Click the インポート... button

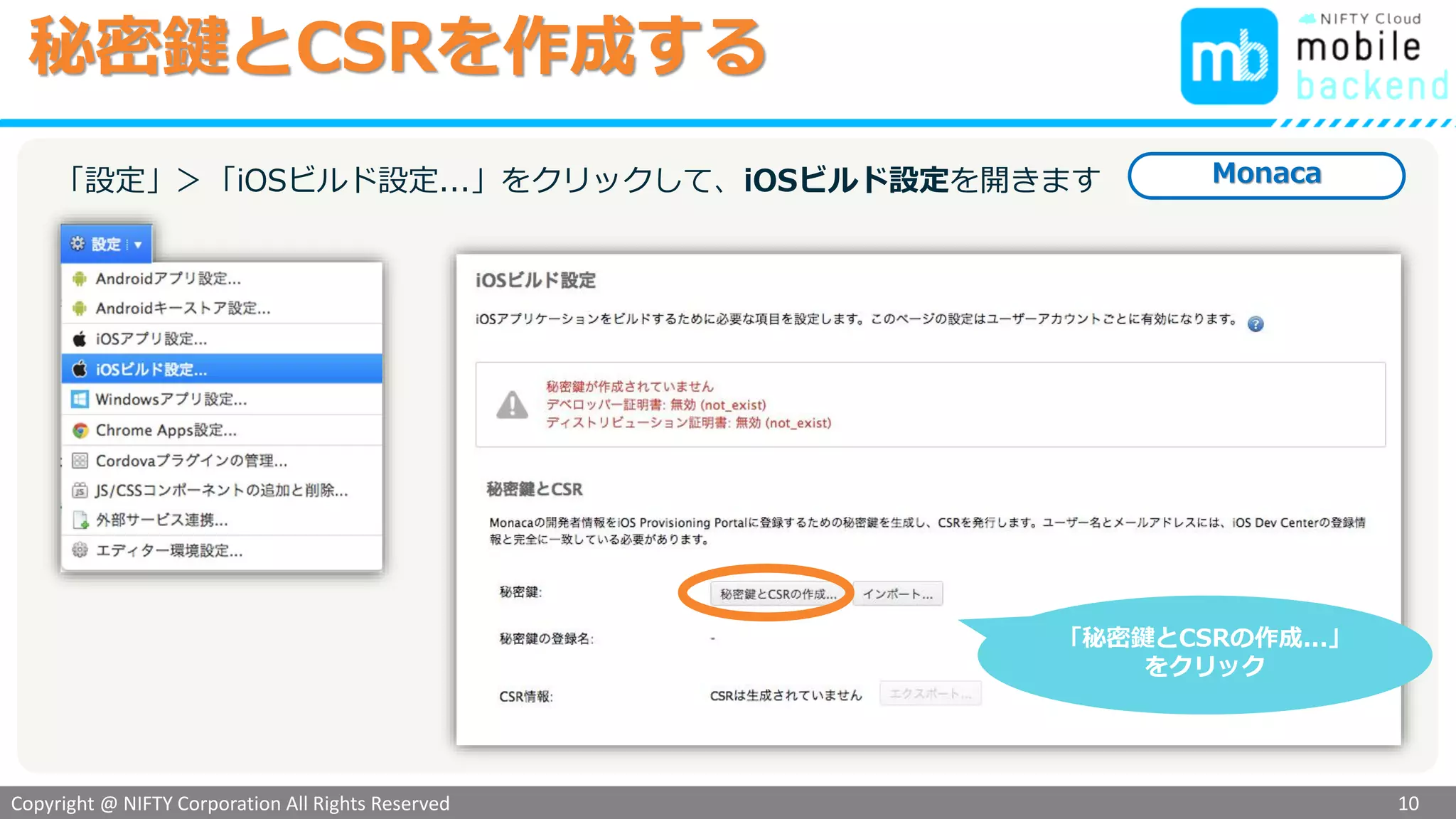coord(898,594)
